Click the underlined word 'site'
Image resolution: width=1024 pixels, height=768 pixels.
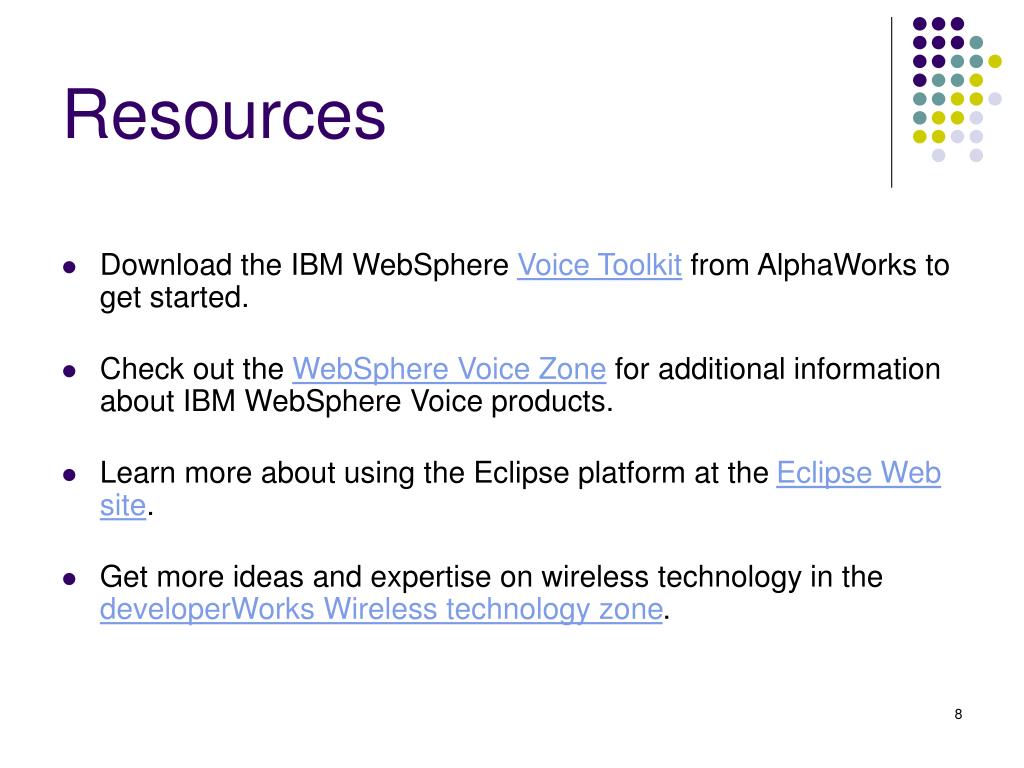coord(123,505)
